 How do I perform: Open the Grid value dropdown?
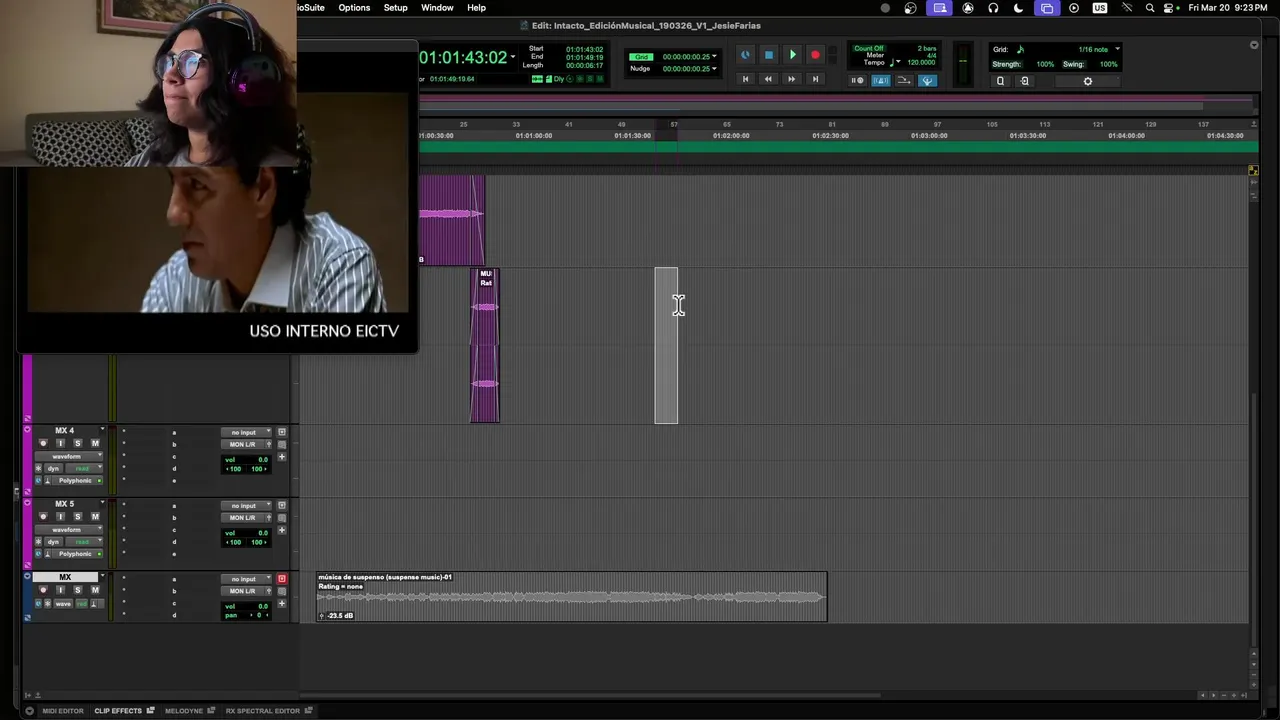[714, 57]
